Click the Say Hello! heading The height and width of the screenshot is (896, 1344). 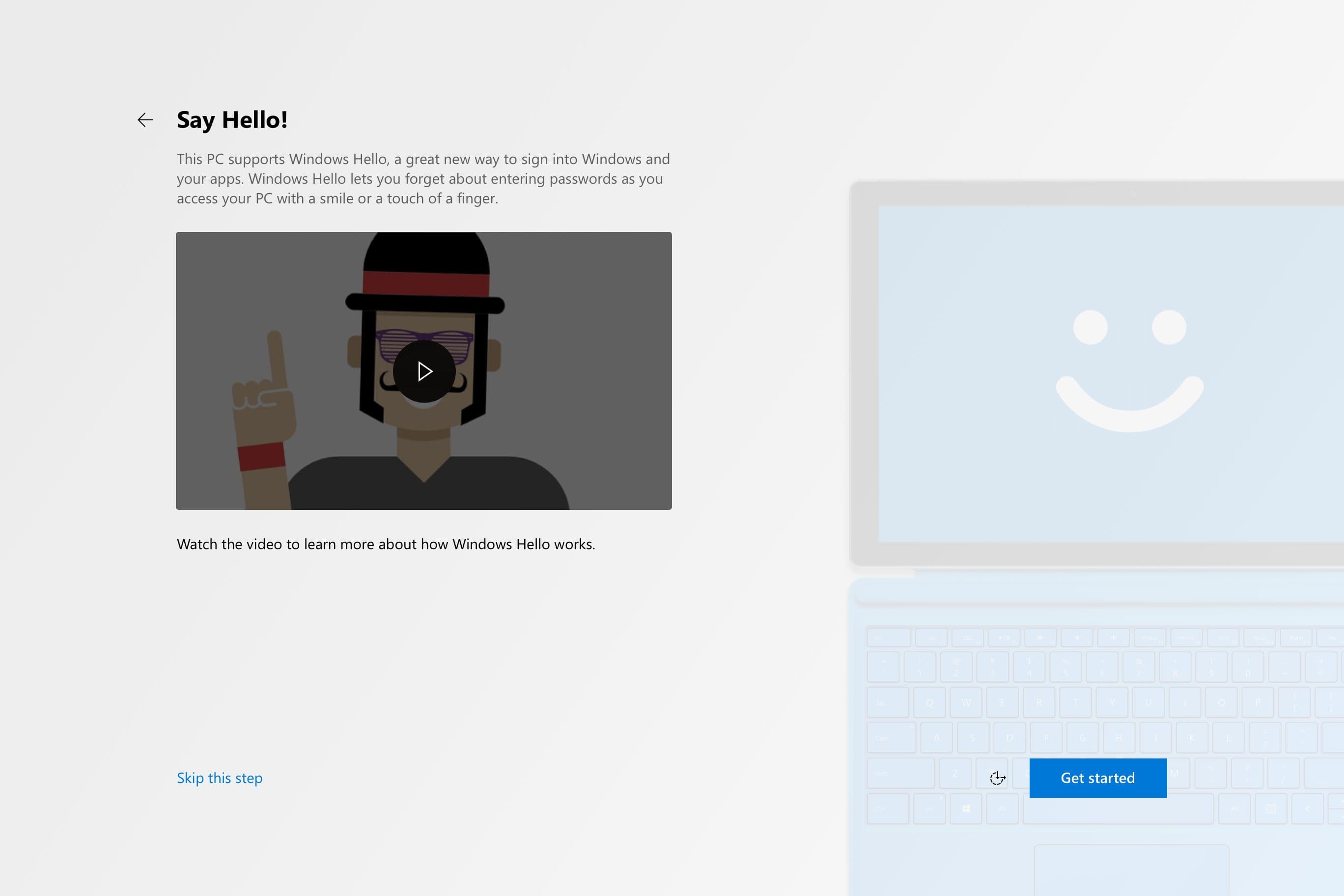coord(231,120)
